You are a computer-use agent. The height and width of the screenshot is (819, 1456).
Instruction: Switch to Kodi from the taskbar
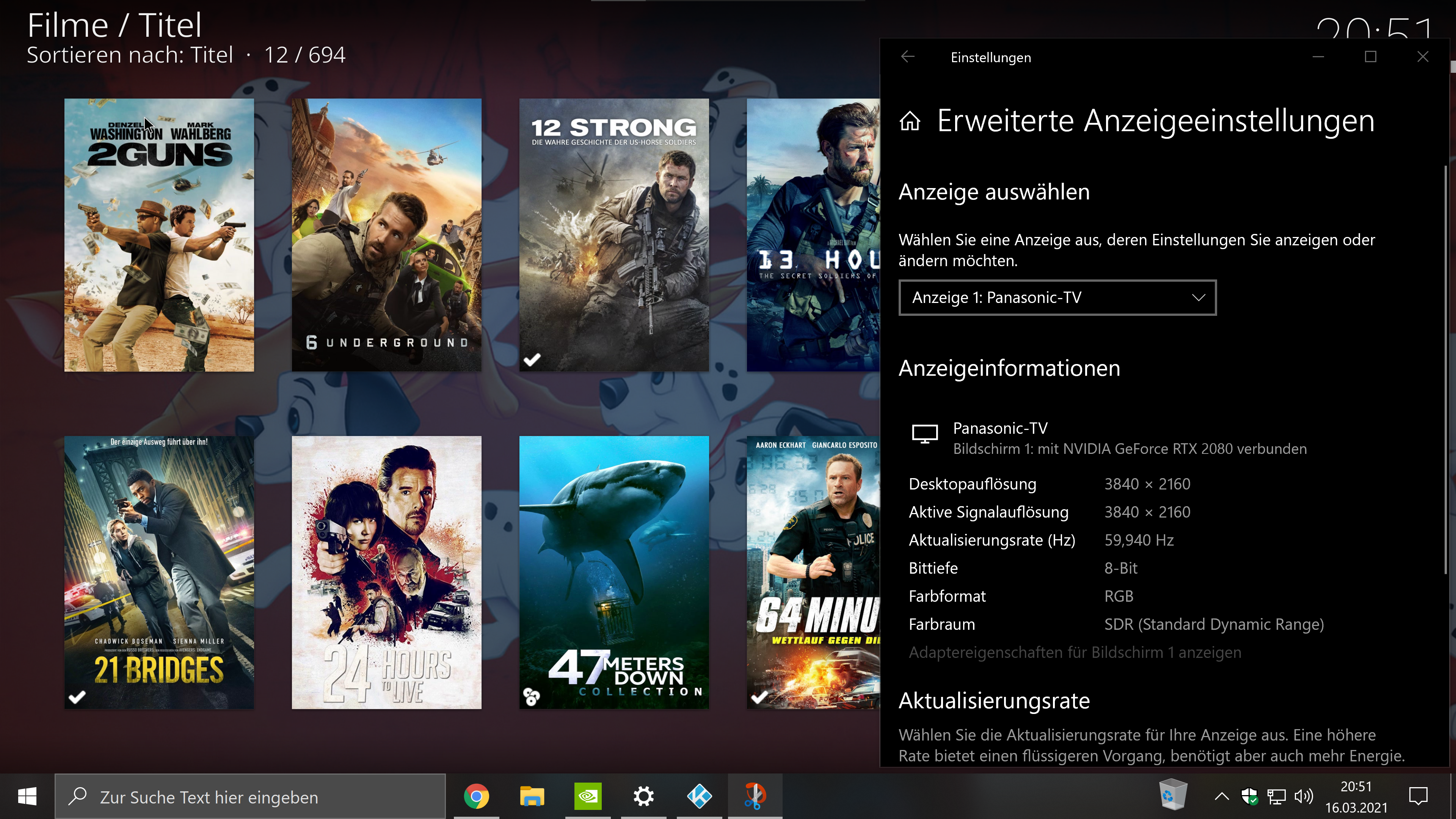[x=699, y=796]
